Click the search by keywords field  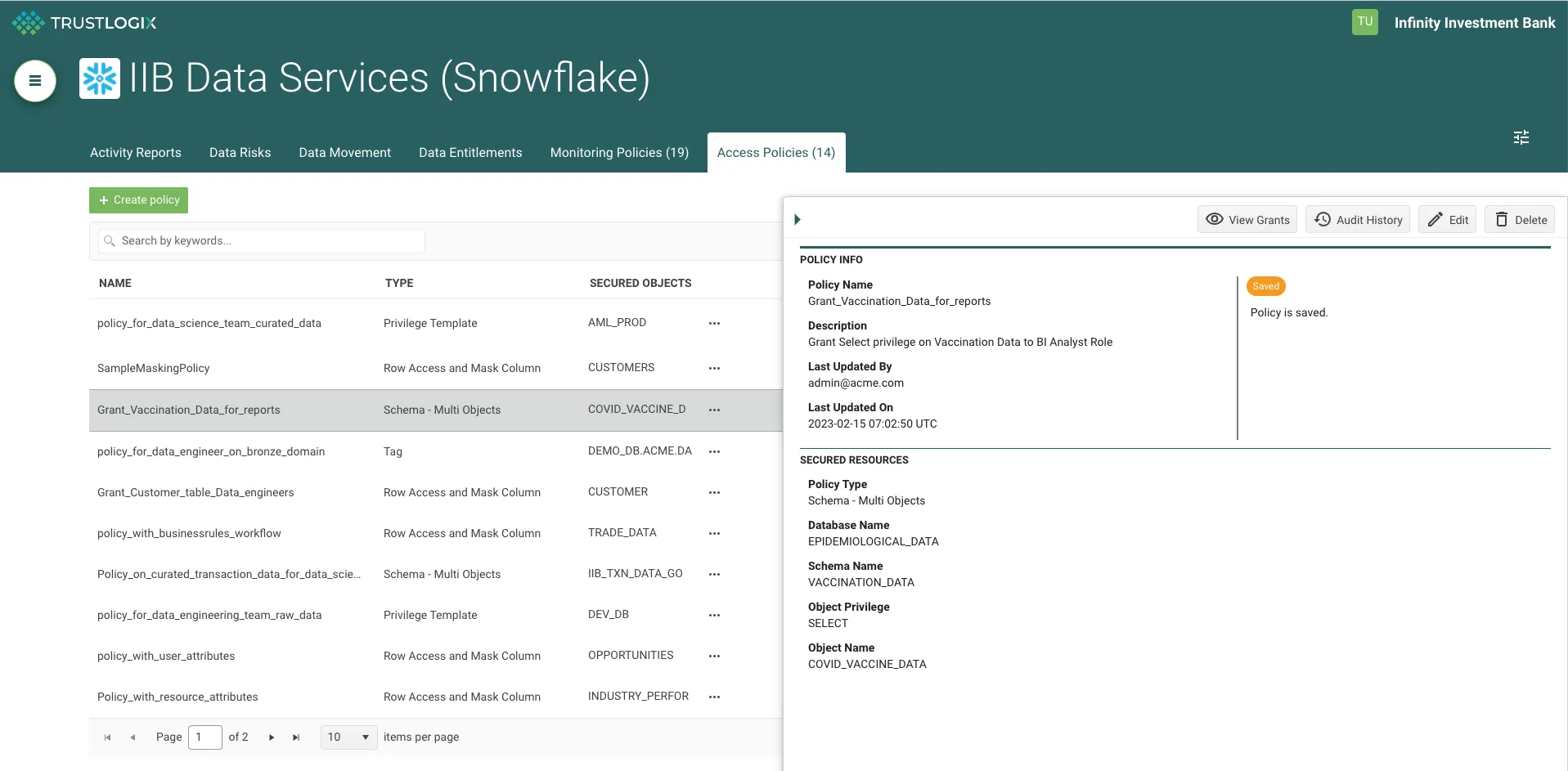[x=260, y=240]
